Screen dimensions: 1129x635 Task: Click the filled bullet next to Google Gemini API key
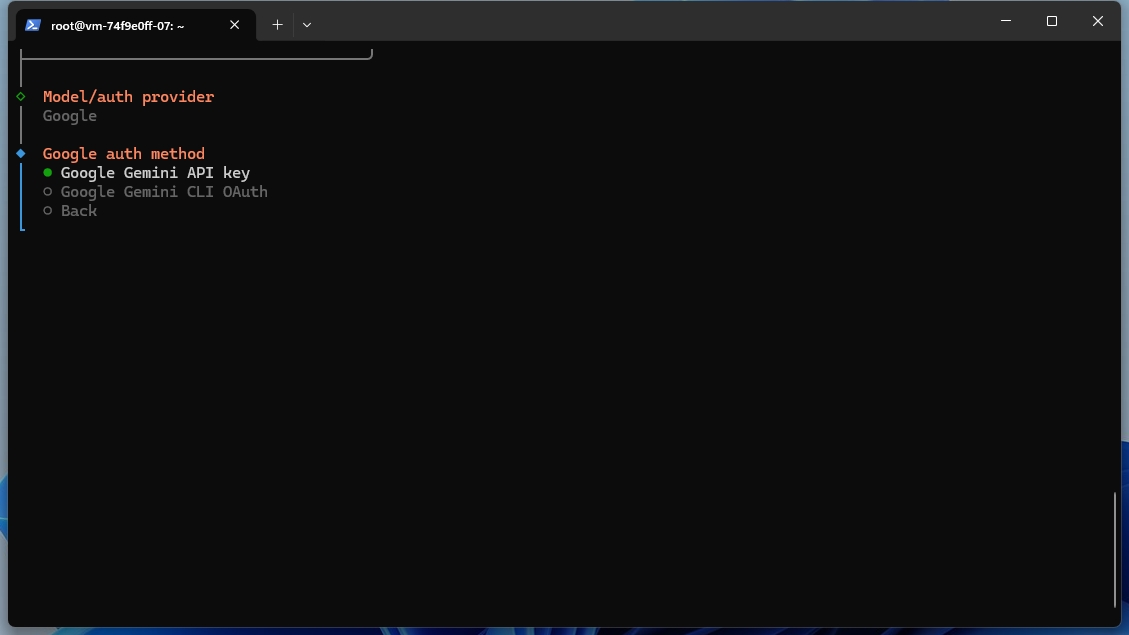click(47, 172)
